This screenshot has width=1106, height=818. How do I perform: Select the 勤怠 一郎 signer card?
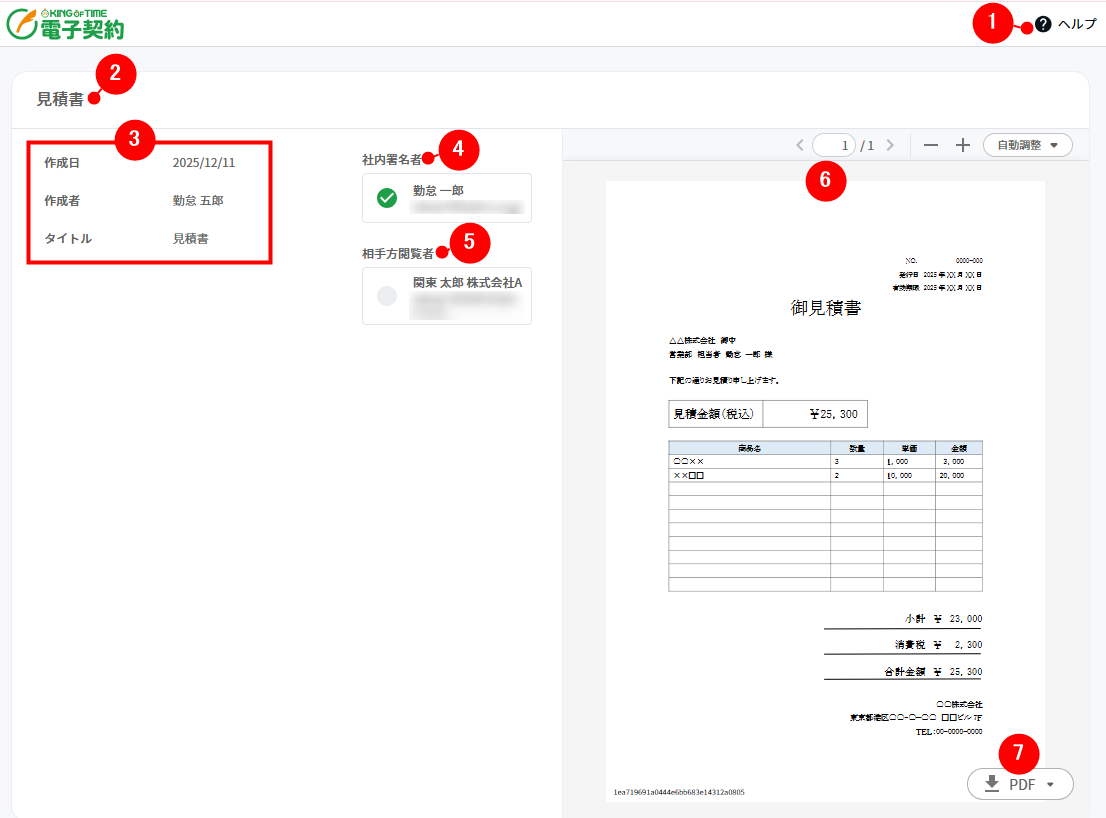447,198
